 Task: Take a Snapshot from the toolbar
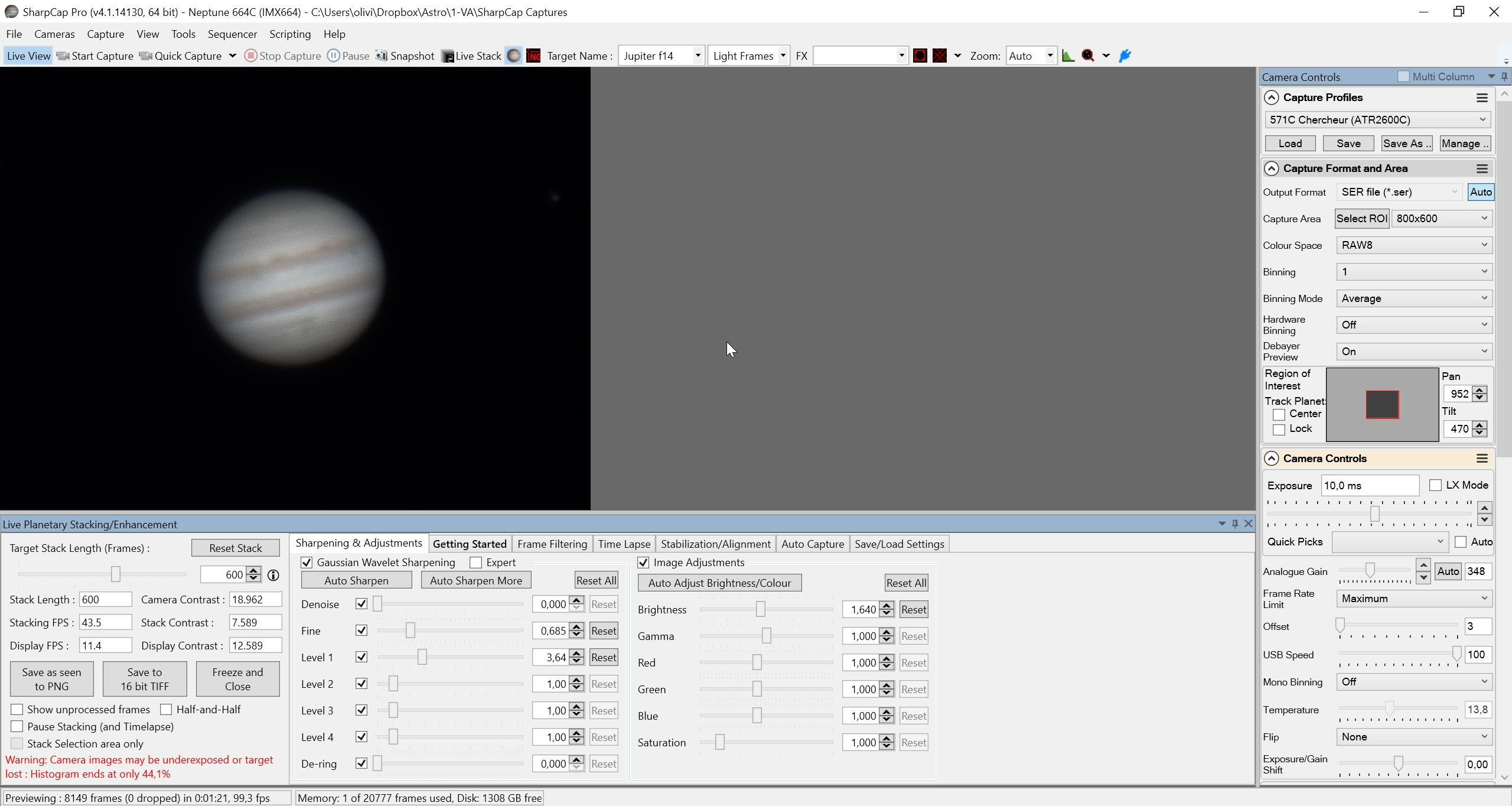click(x=405, y=56)
